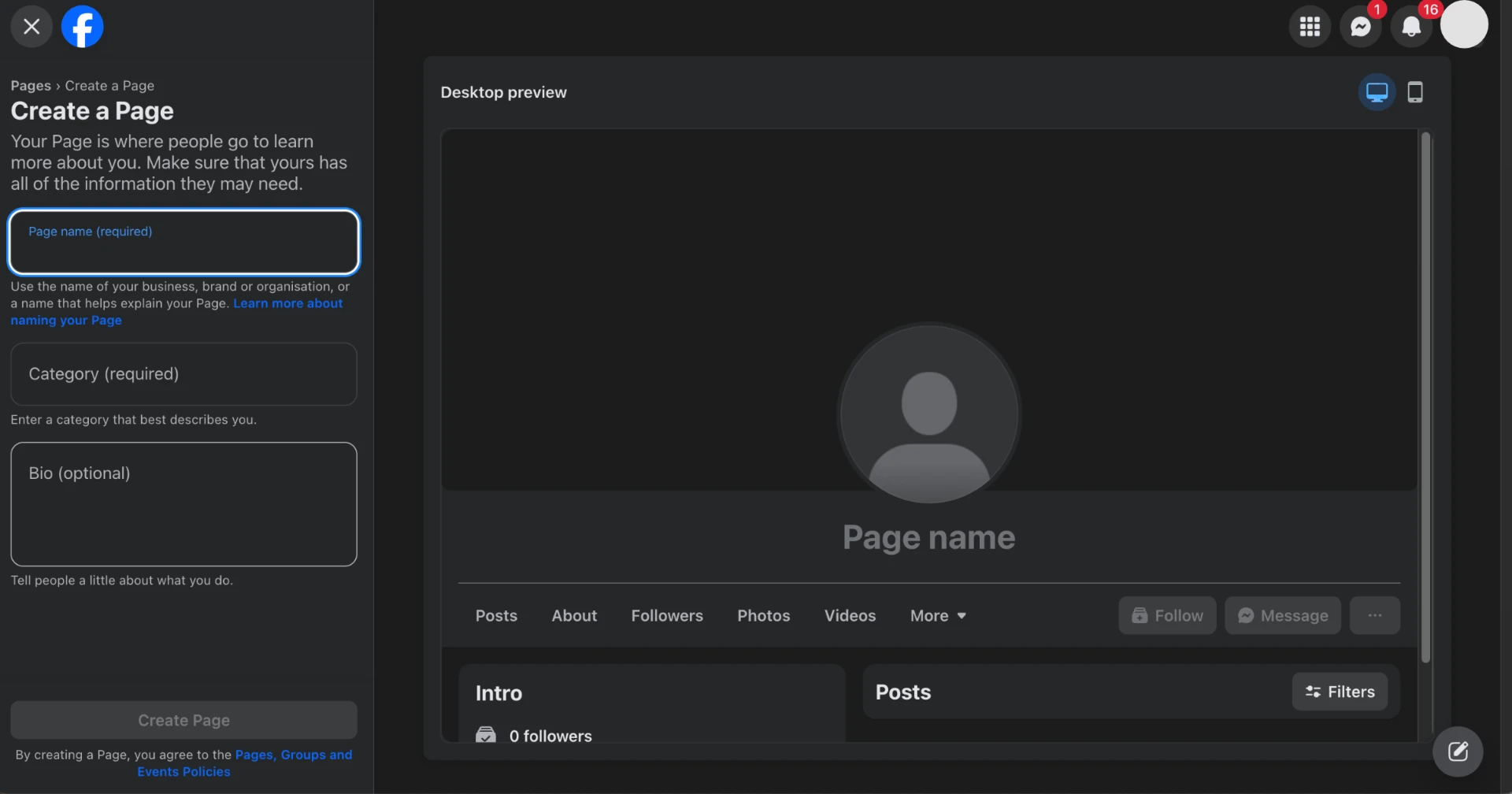1512x794 pixels.
Task: Click the preview scrollbar
Action: click(x=1425, y=398)
